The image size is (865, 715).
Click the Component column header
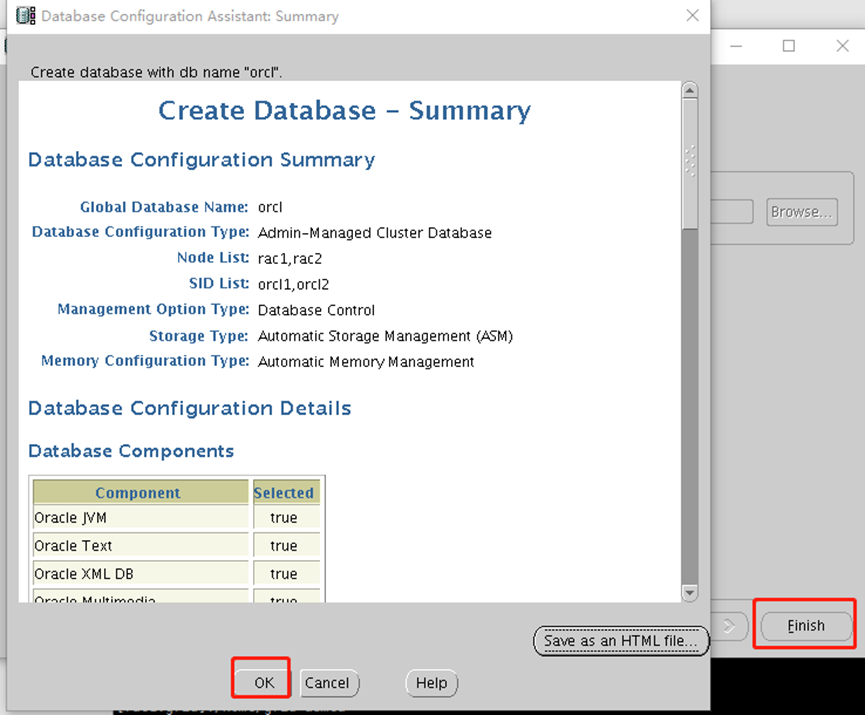coord(141,492)
